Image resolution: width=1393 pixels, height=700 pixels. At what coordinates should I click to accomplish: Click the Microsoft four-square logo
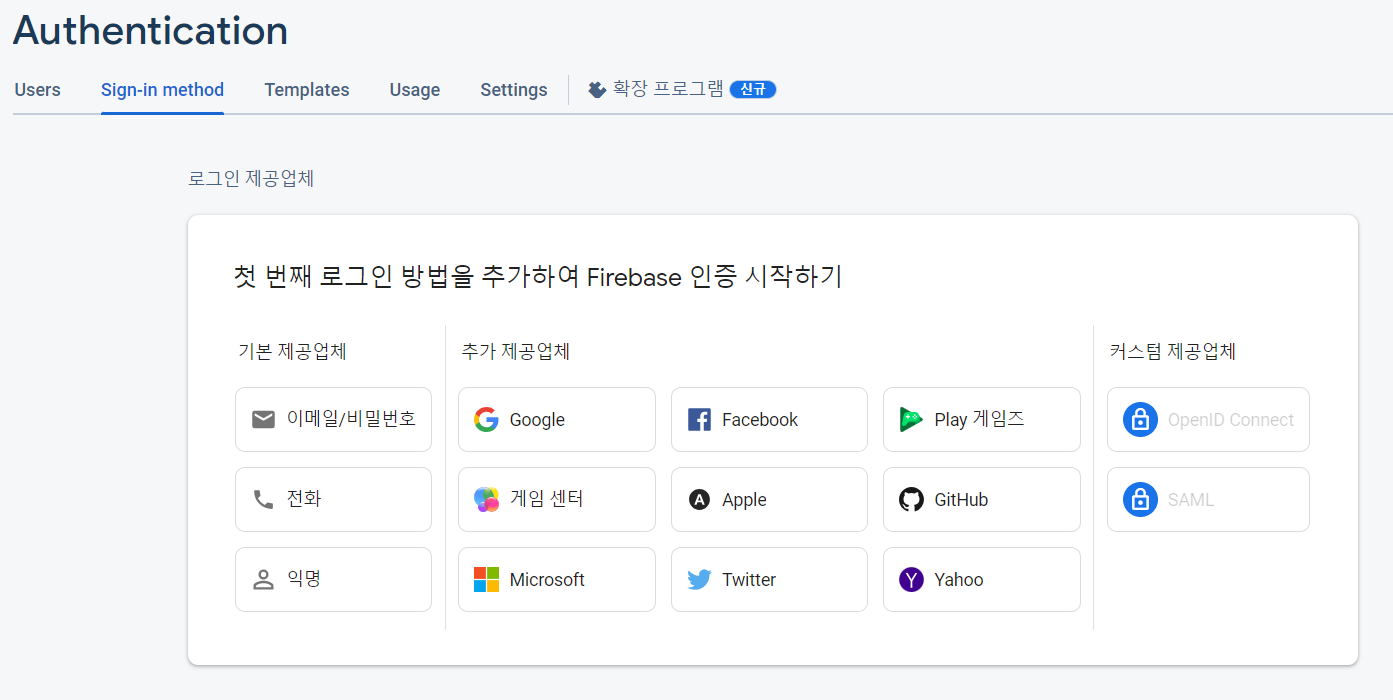click(486, 579)
